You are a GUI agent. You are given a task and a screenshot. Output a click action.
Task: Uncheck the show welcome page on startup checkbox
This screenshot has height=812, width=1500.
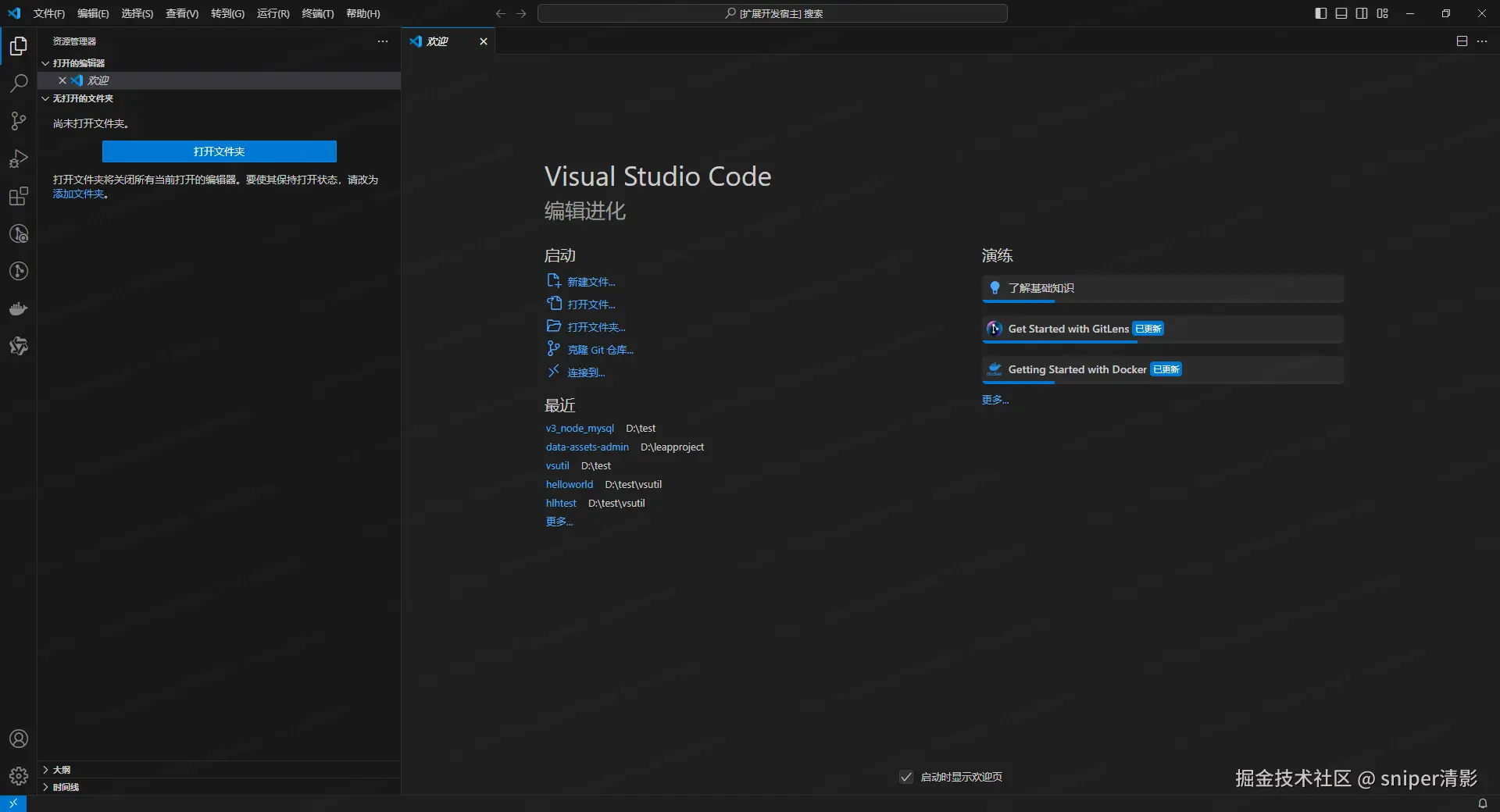(x=906, y=777)
